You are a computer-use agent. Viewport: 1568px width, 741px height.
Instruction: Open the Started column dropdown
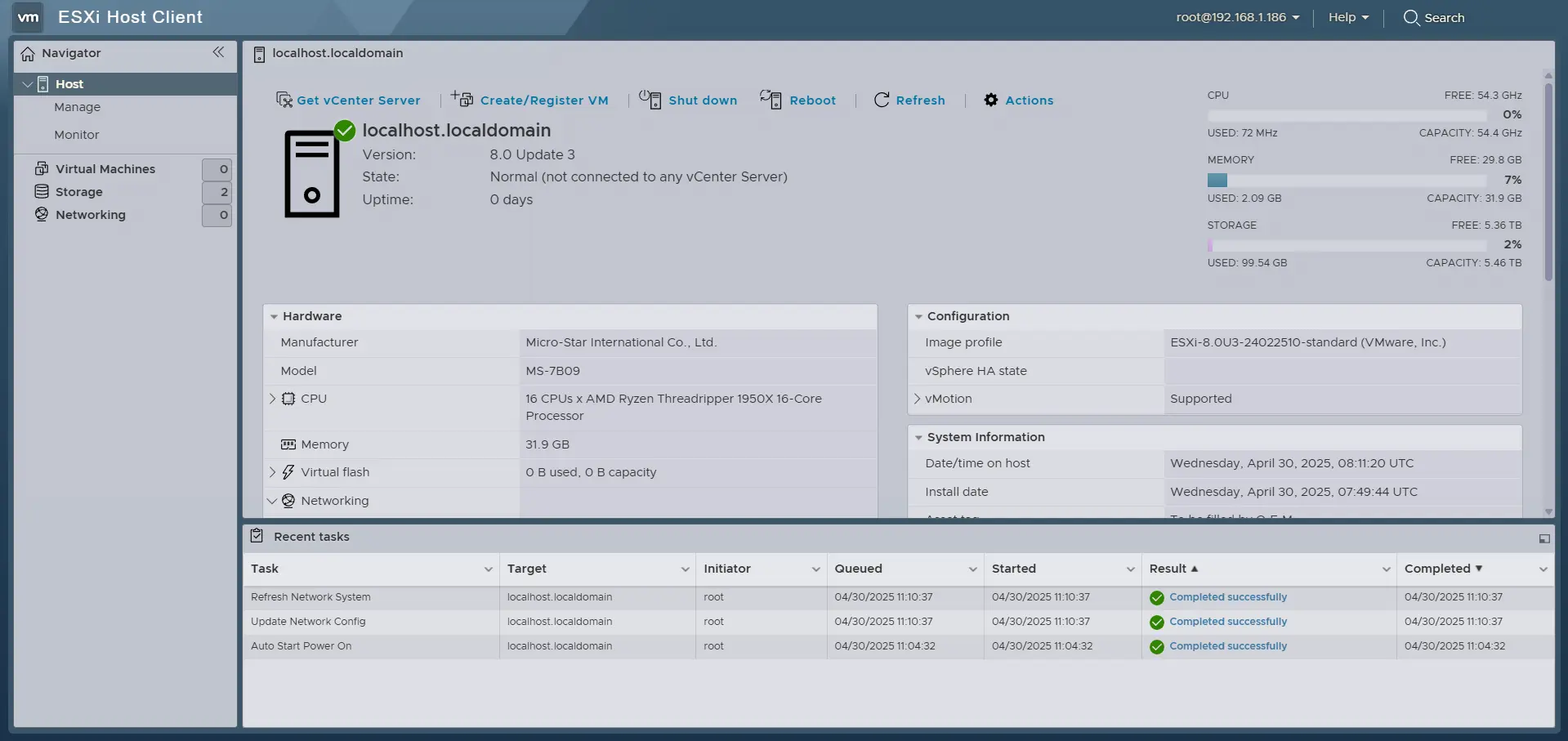click(1130, 569)
